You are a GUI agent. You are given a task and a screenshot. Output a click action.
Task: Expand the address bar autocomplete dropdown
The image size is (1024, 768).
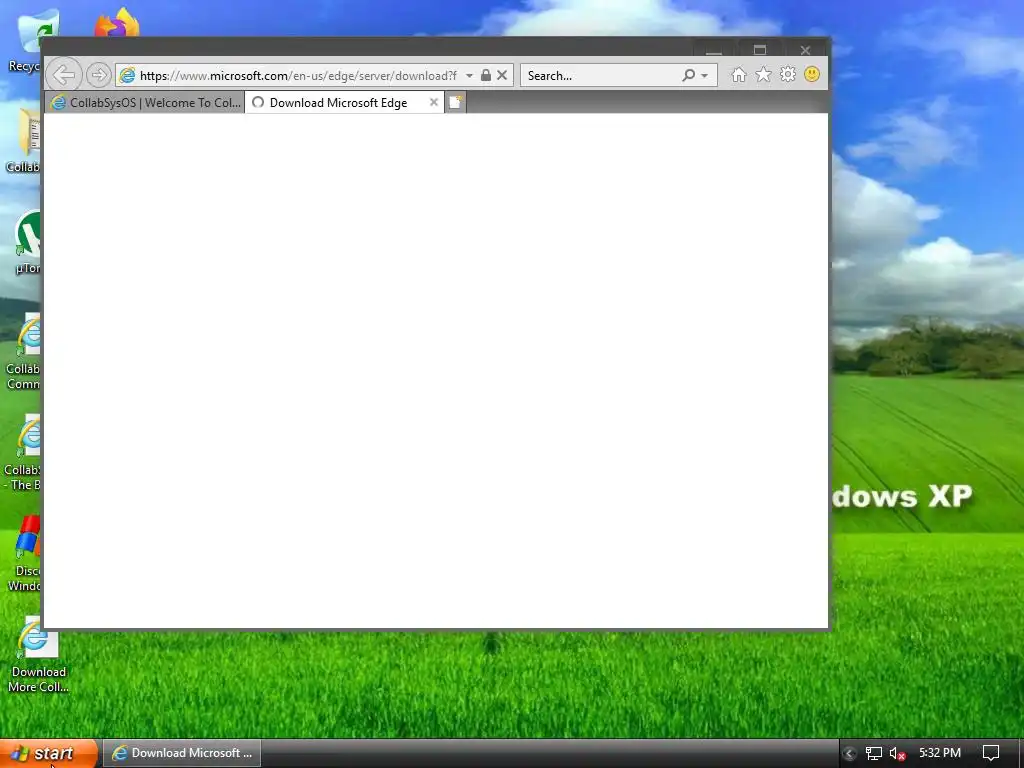(x=469, y=76)
